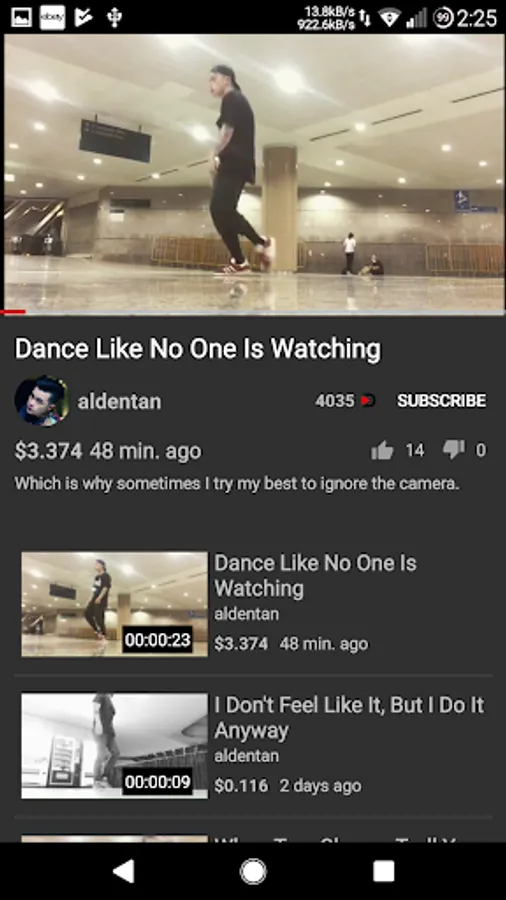Tap the Android recent apps square
The width and height of the screenshot is (506, 900).
[x=383, y=871]
